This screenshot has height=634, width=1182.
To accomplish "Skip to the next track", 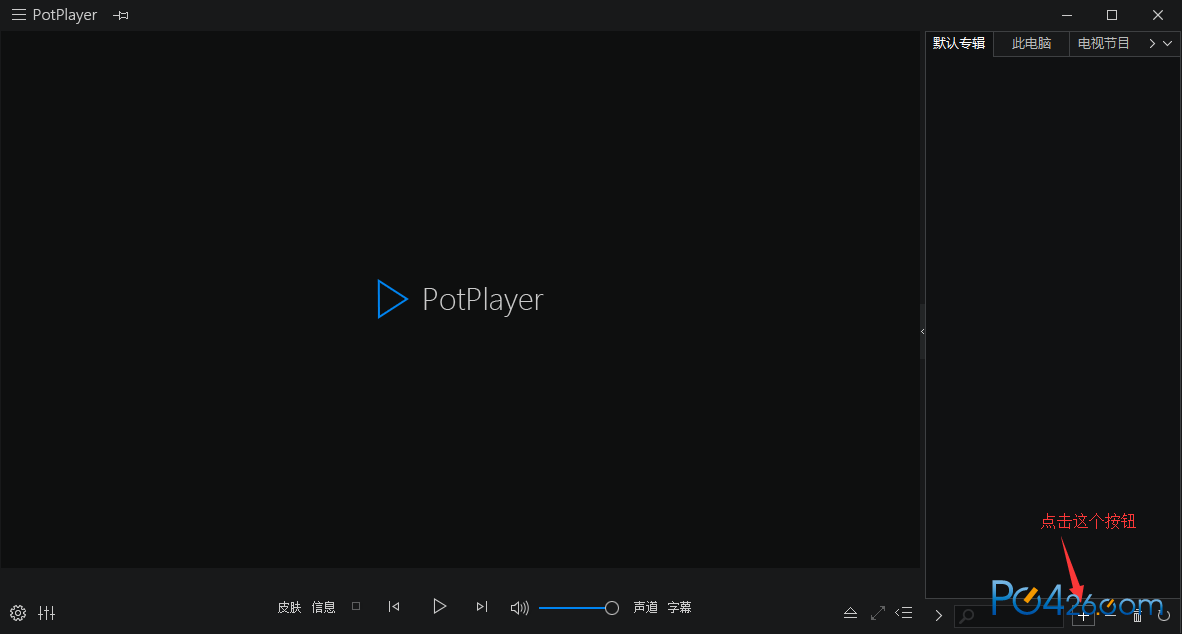I will [482, 607].
